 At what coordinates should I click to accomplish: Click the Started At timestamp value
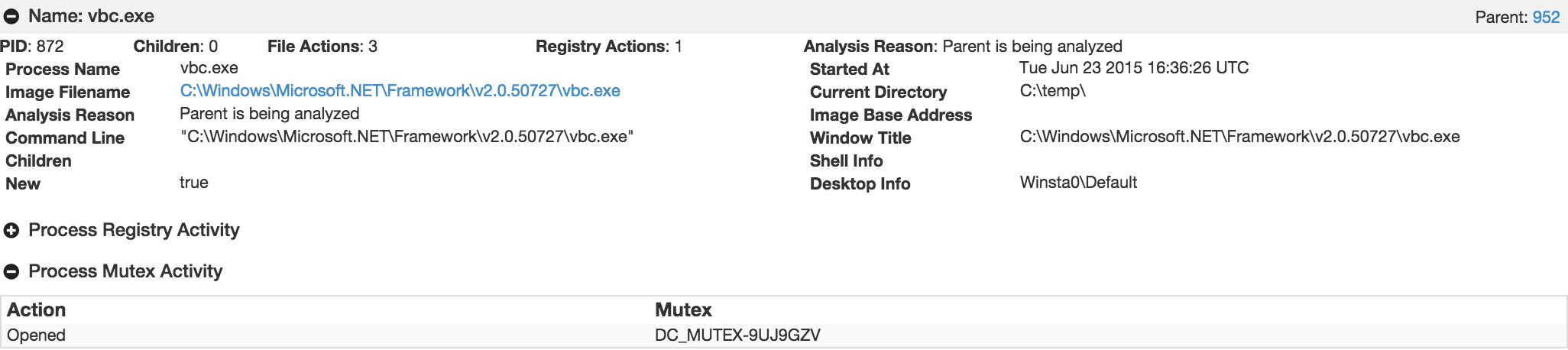pos(1134,68)
